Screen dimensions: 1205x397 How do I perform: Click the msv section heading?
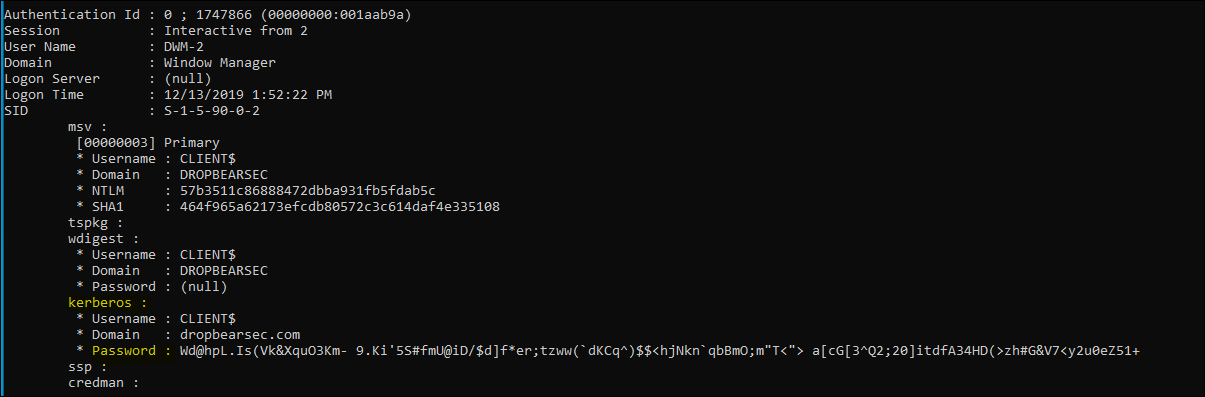click(87, 127)
